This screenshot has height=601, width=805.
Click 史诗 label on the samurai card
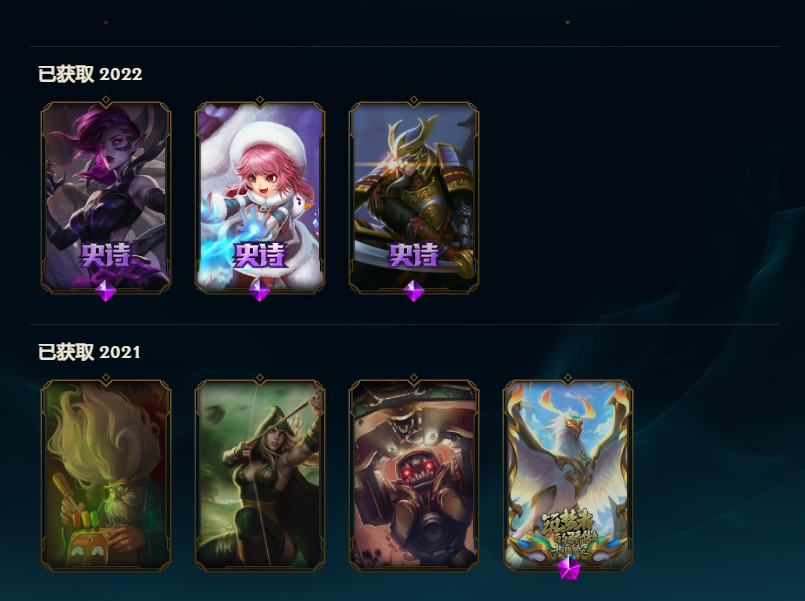click(414, 255)
